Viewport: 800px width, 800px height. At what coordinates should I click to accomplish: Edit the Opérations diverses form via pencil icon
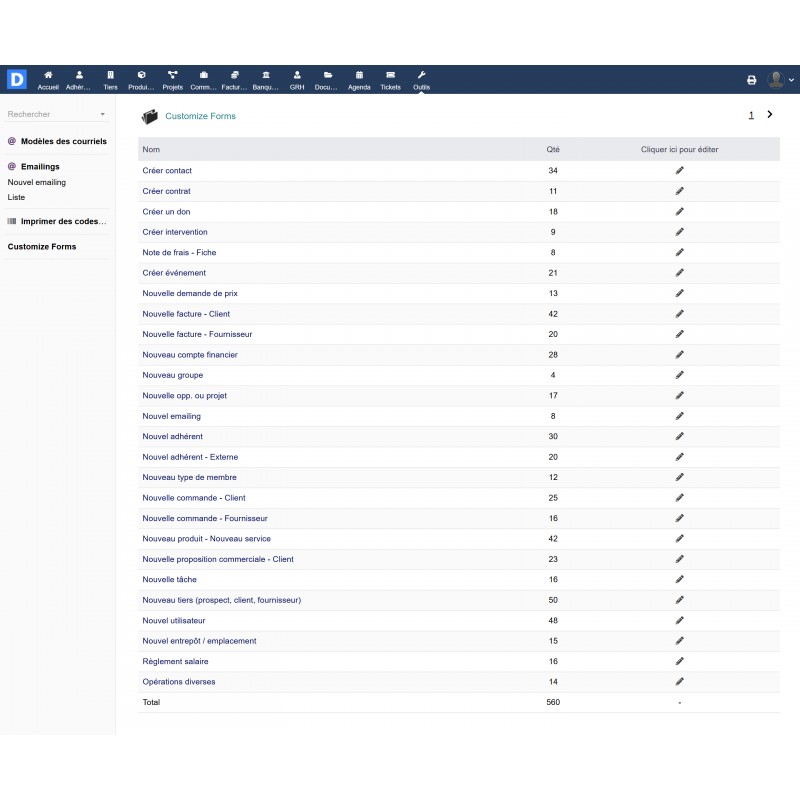pos(680,681)
